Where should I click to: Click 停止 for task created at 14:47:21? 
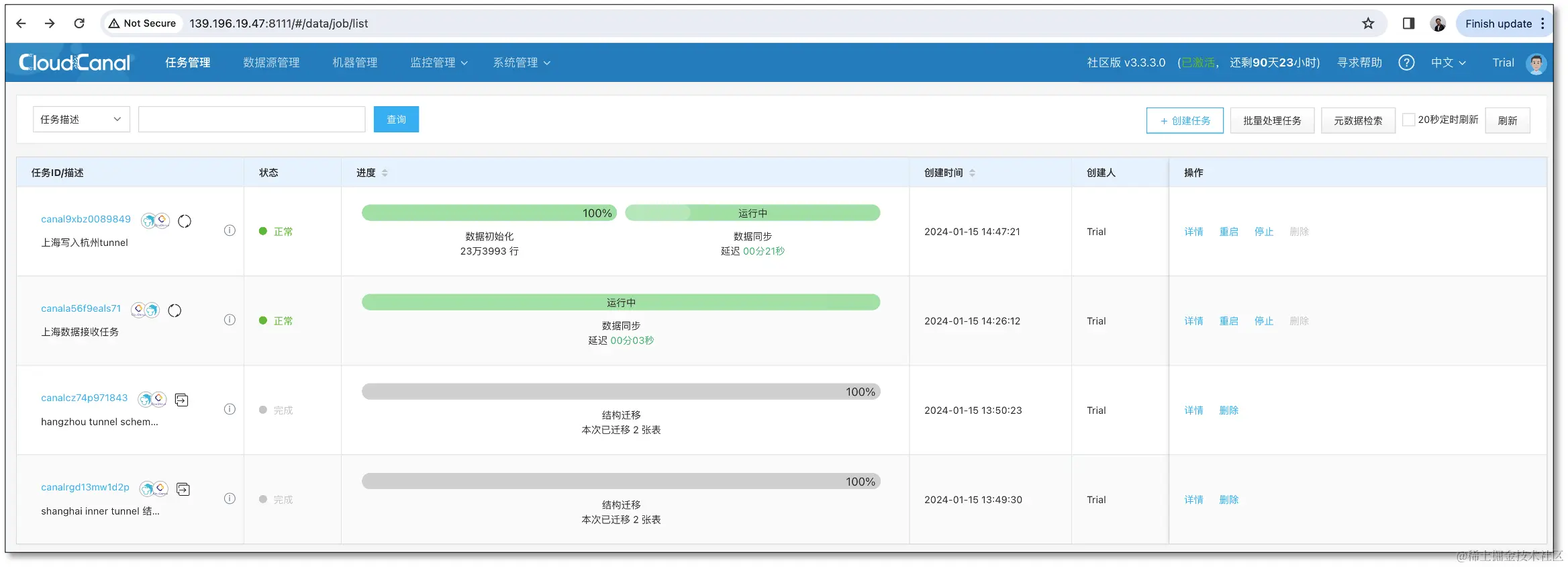[x=1263, y=232]
